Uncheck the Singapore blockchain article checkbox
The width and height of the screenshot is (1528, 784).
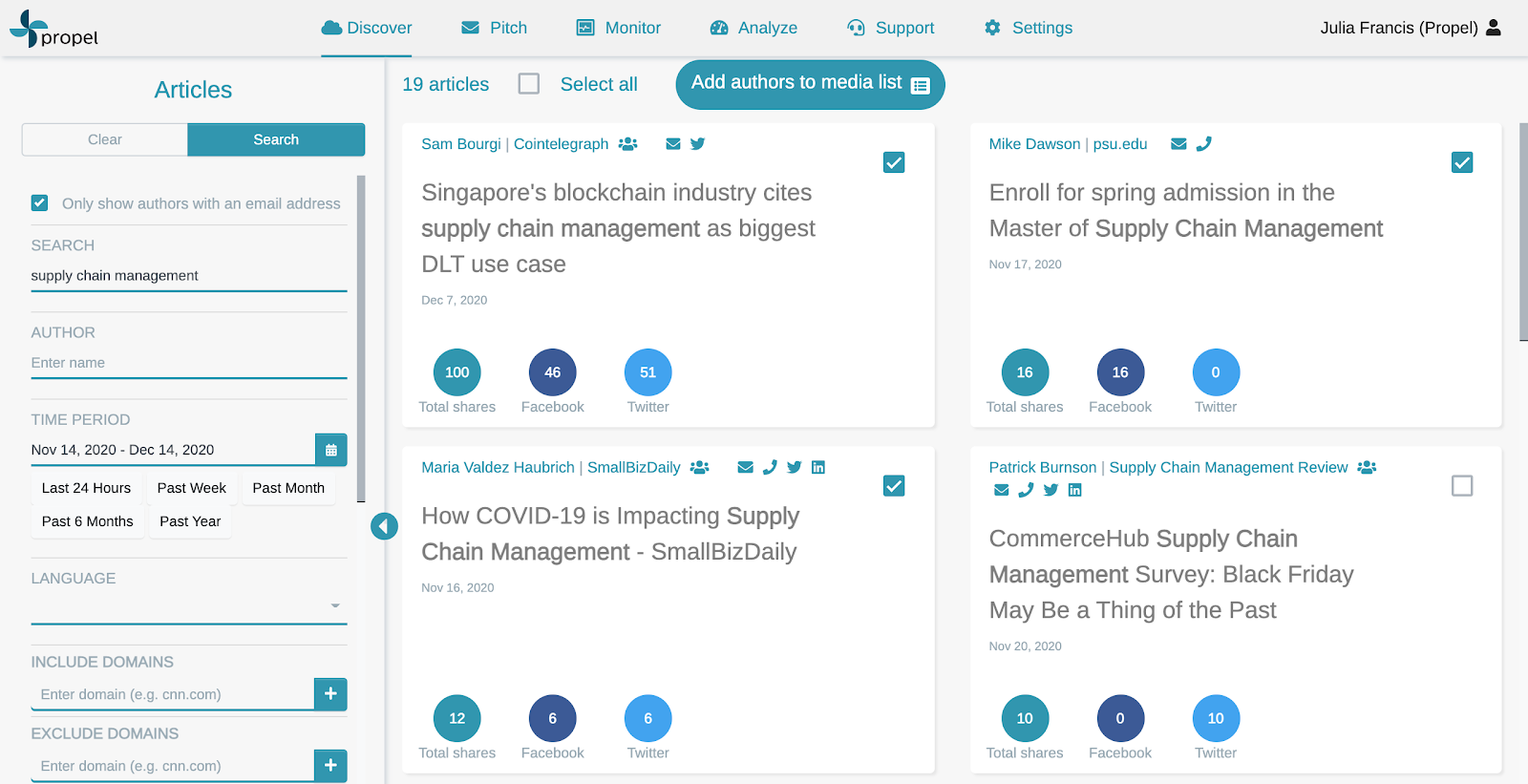894,162
